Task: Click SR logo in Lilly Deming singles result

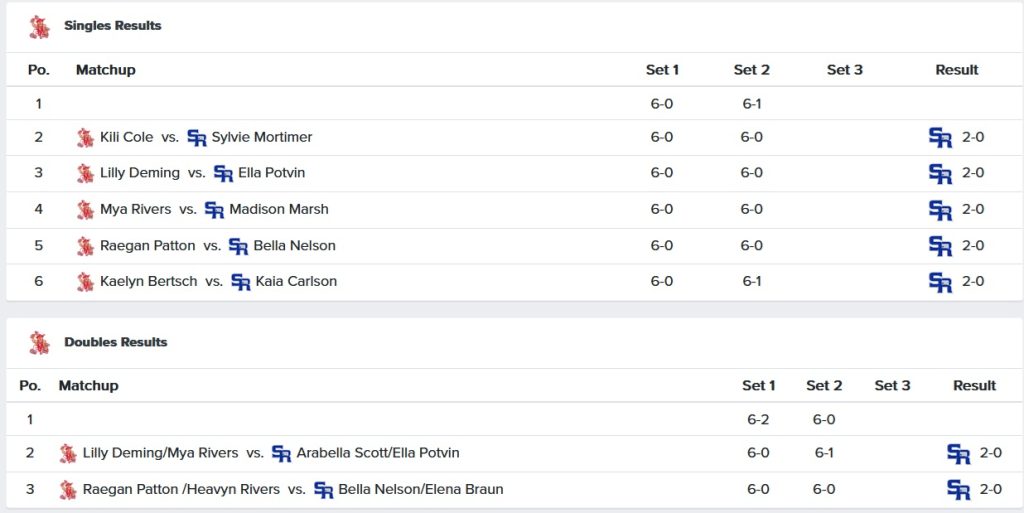Action: tap(940, 173)
